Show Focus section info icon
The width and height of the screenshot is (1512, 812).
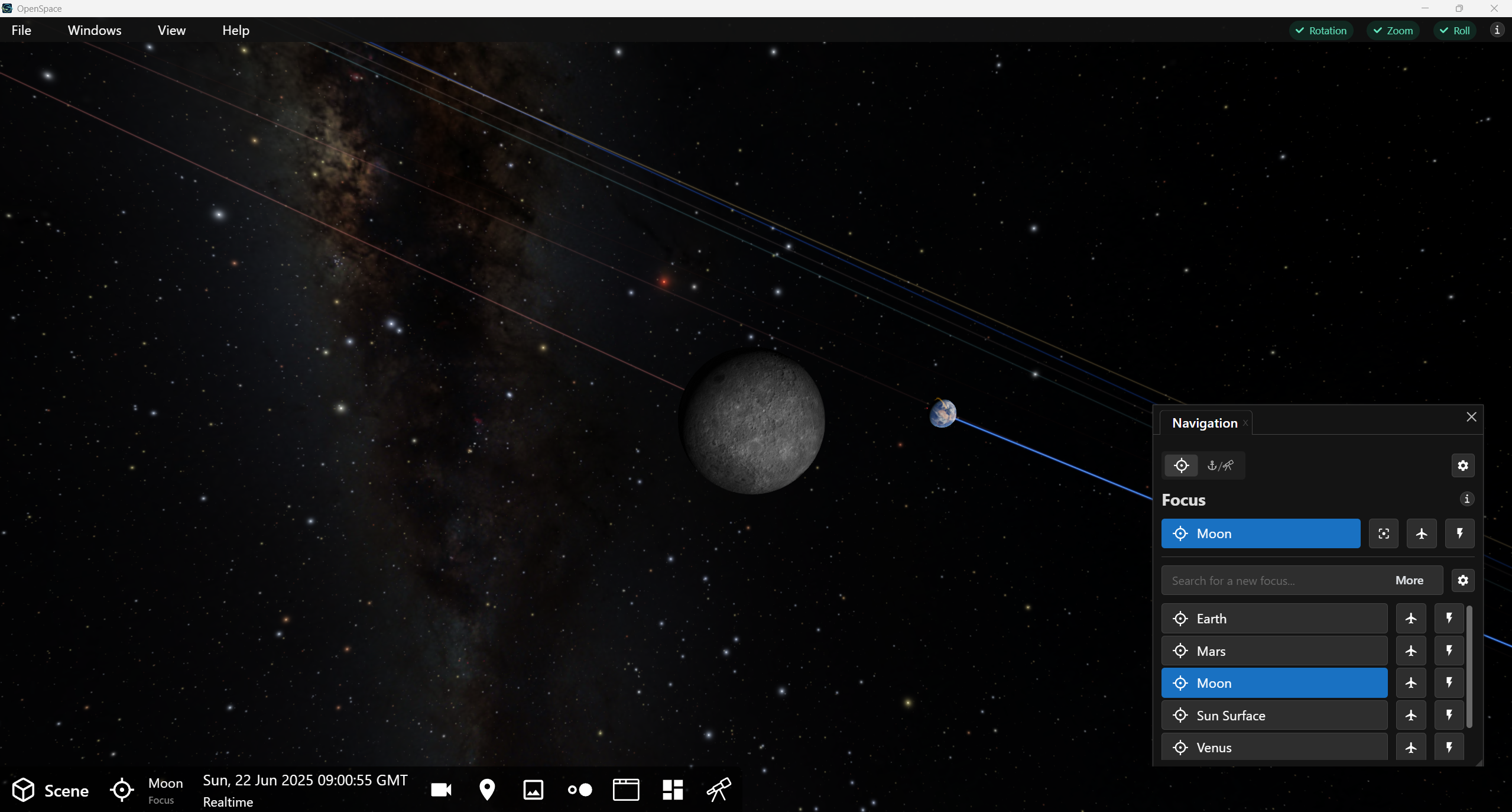pos(1466,499)
